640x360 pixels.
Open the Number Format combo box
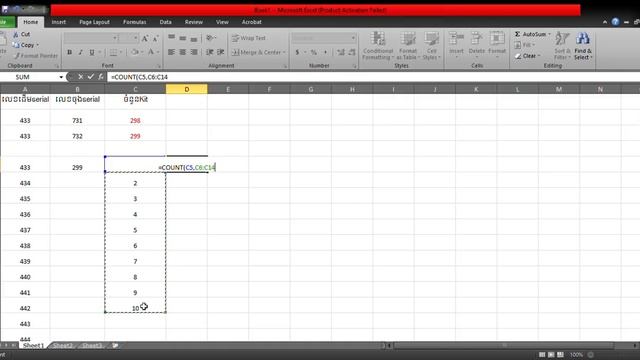click(323, 38)
